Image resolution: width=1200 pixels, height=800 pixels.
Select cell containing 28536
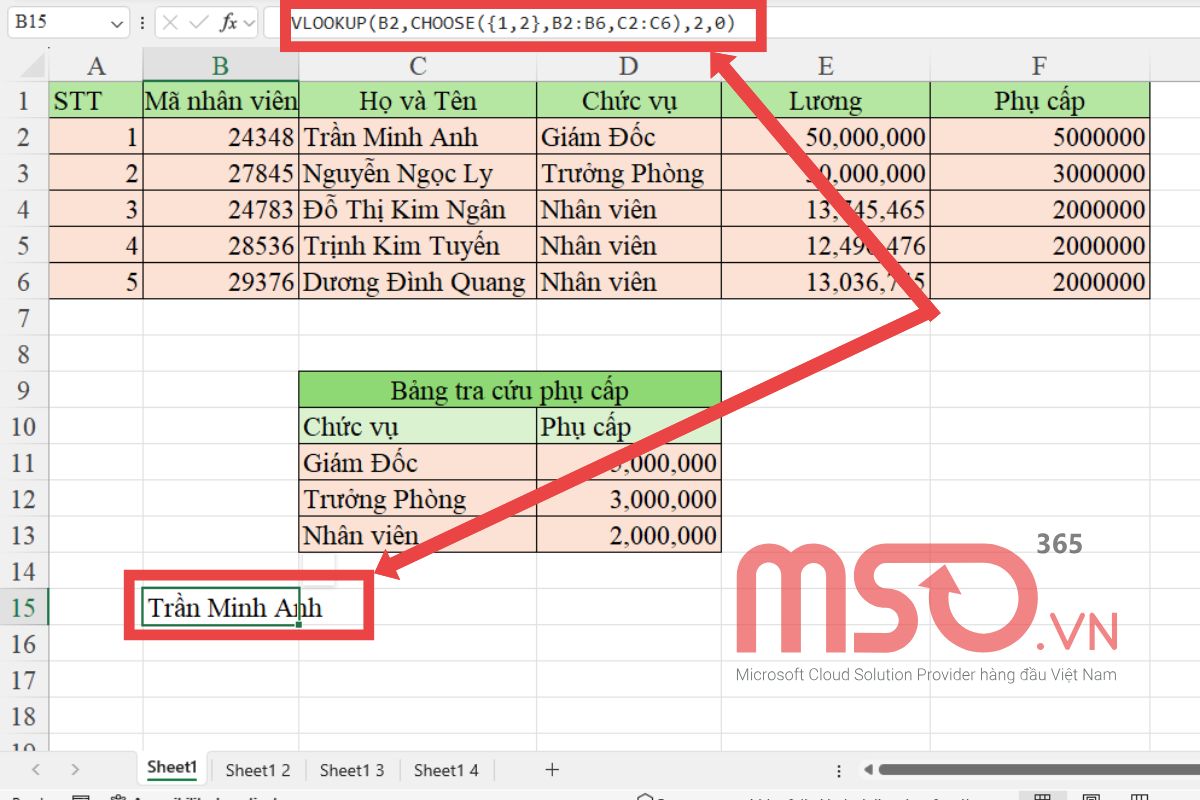(x=221, y=245)
